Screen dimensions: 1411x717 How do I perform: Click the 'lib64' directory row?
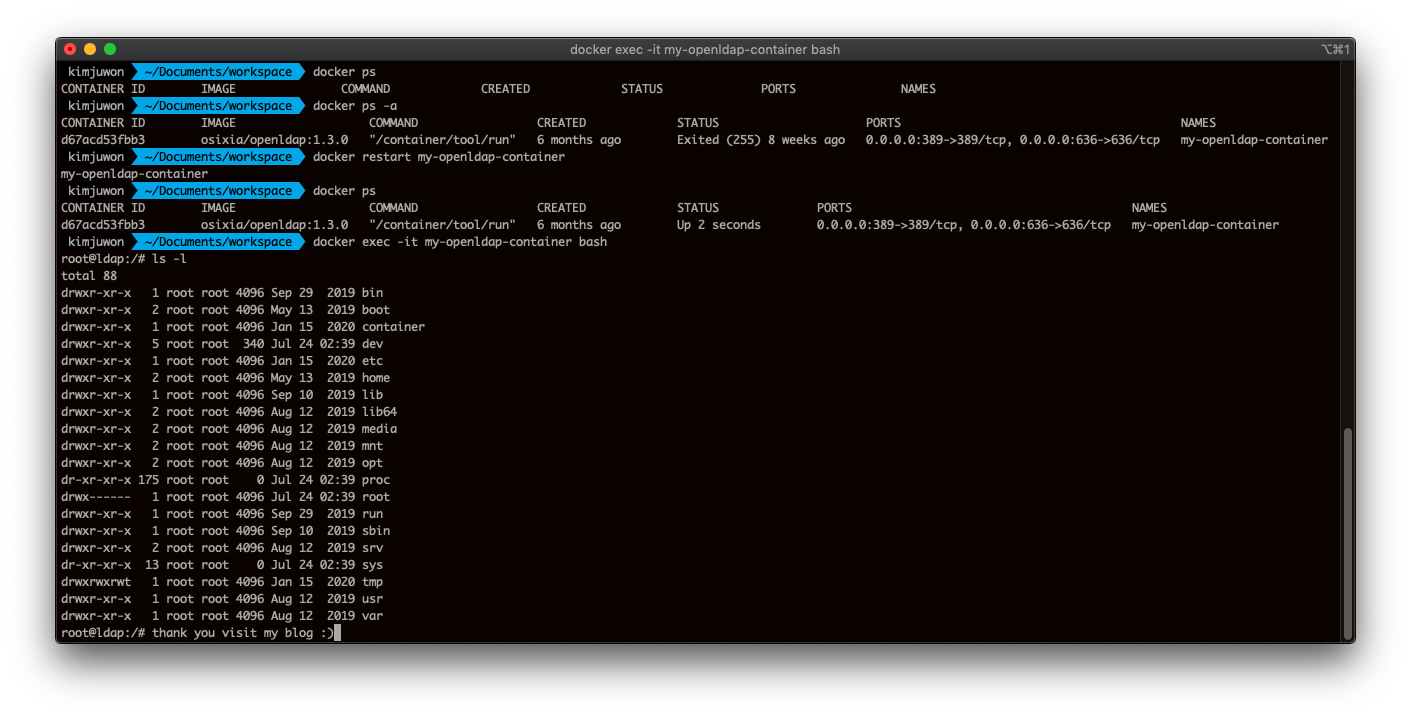pyautogui.click(x=229, y=412)
